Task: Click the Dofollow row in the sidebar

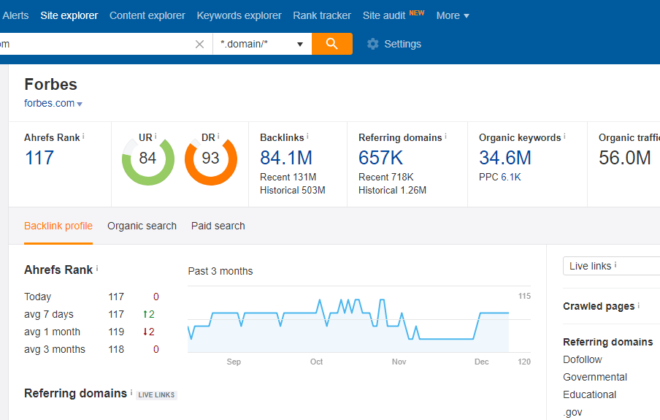Action: tap(583, 359)
